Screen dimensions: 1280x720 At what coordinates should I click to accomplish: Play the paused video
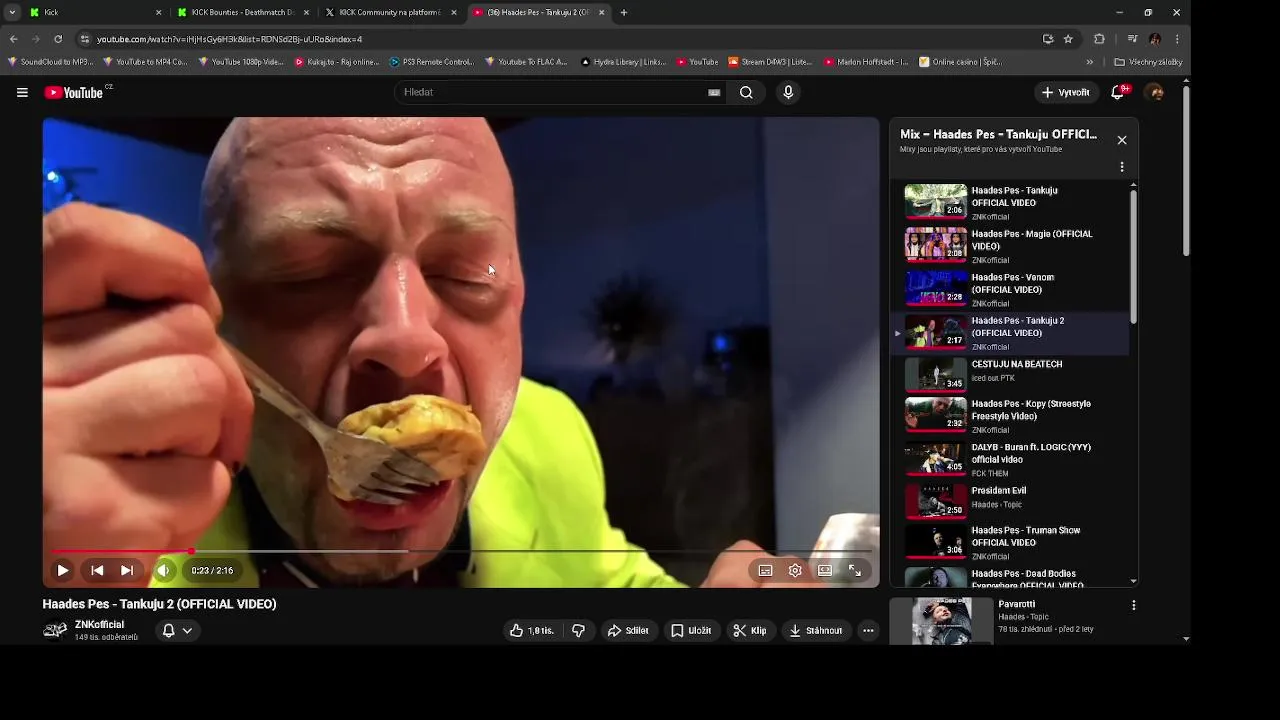pyautogui.click(x=62, y=570)
